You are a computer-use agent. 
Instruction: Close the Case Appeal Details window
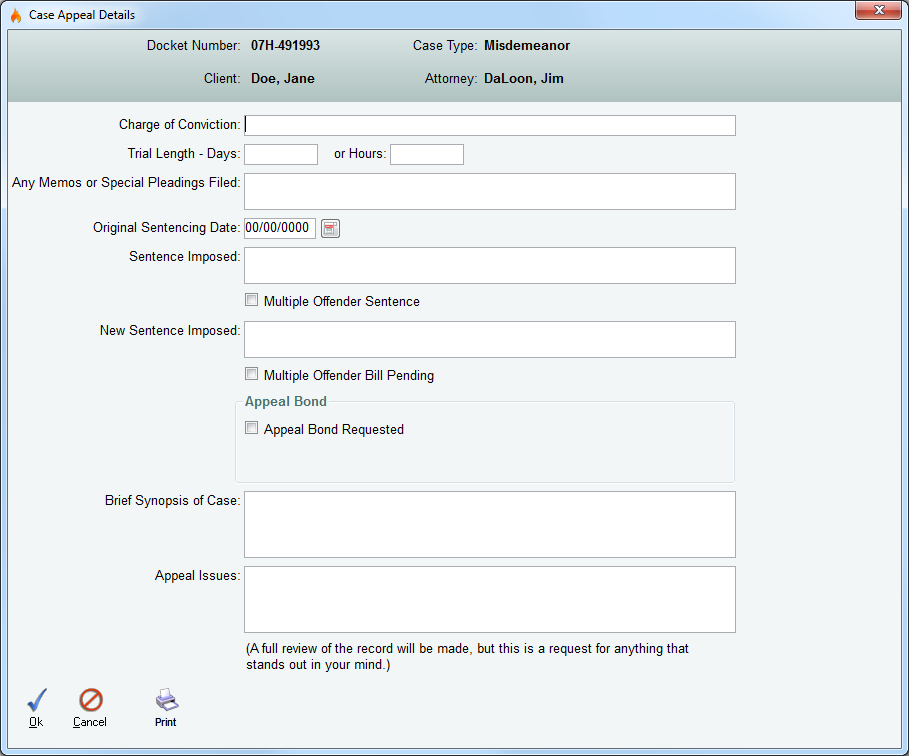tap(878, 11)
